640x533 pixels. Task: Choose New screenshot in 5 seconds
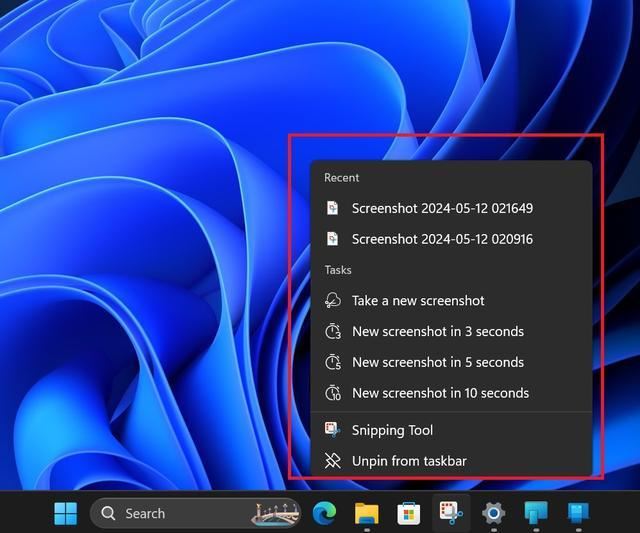(x=437, y=362)
